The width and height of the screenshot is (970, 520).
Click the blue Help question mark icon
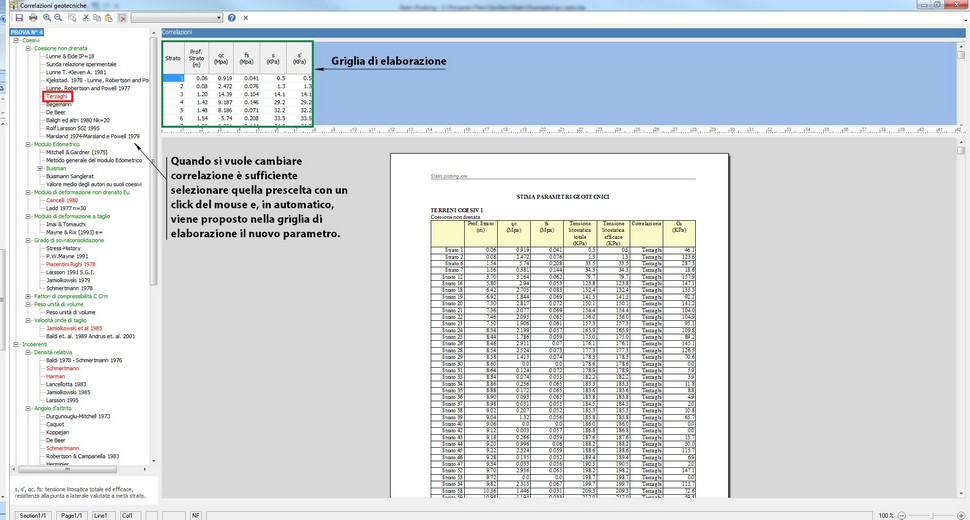pyautogui.click(x=231, y=18)
